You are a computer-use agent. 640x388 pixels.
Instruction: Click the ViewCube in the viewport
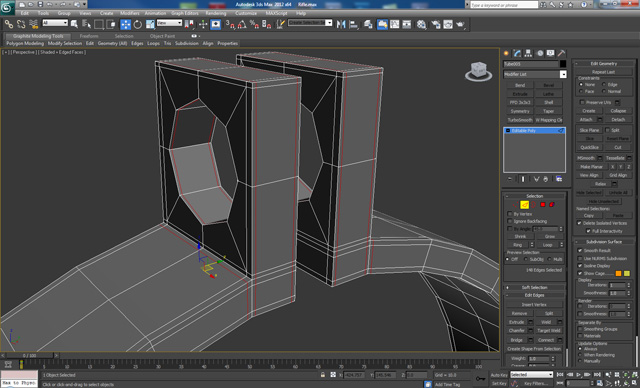click(478, 71)
